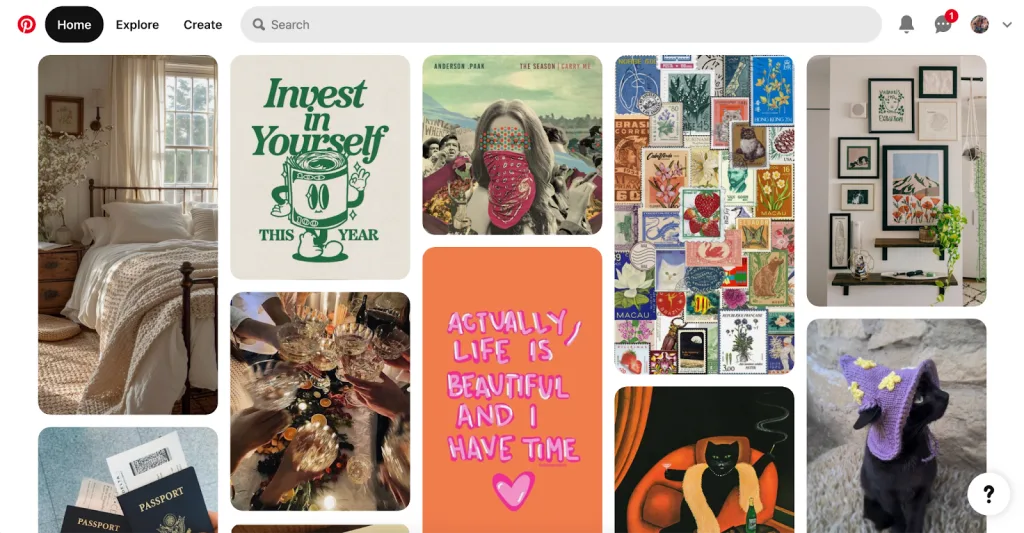The image size is (1024, 533).
Task: Open the cat in purple witch hat pin
Action: click(x=896, y=426)
